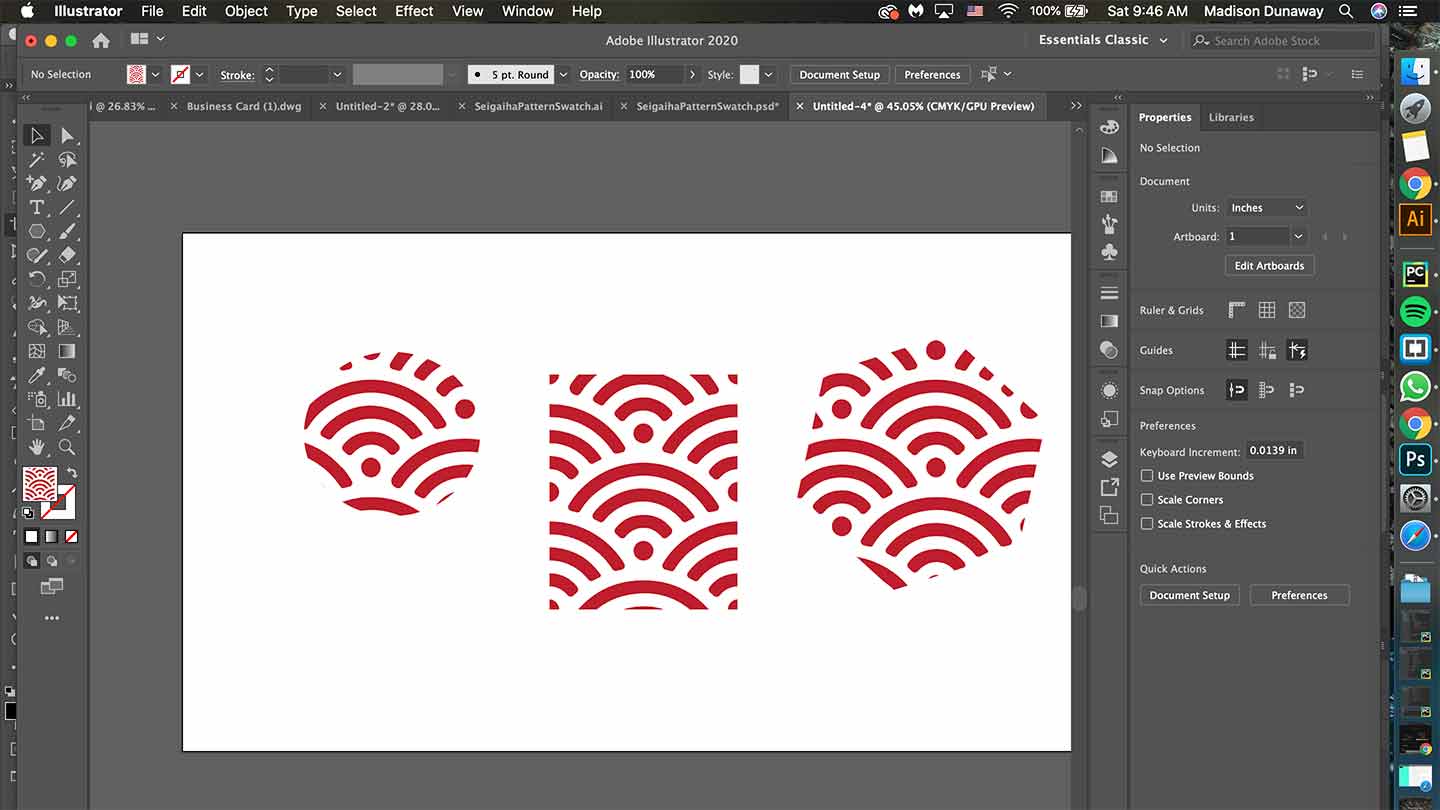Image resolution: width=1440 pixels, height=810 pixels.
Task: Open the fill swatch dropdown in control bar
Action: (x=155, y=75)
